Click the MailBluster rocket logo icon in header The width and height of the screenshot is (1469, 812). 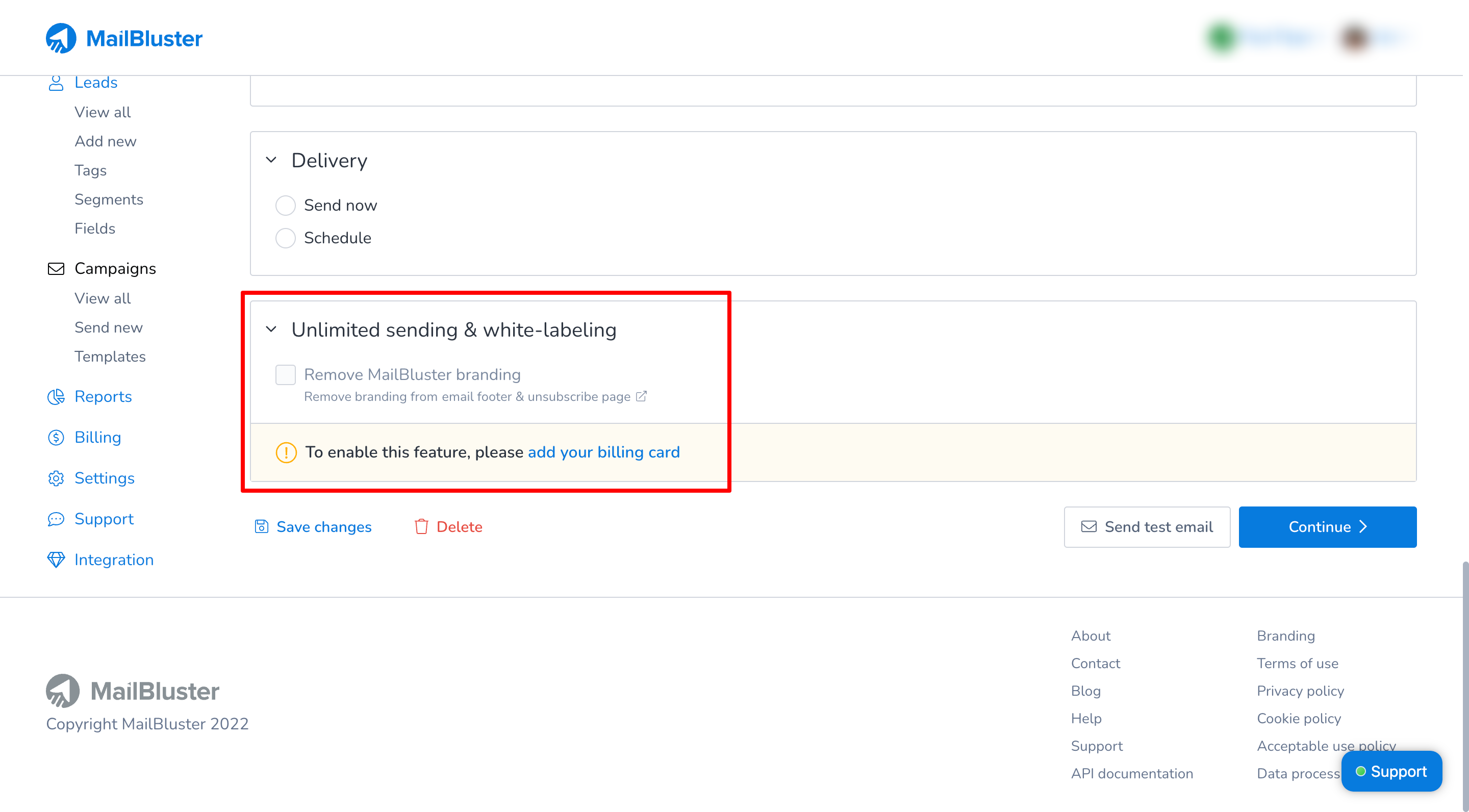(x=61, y=38)
